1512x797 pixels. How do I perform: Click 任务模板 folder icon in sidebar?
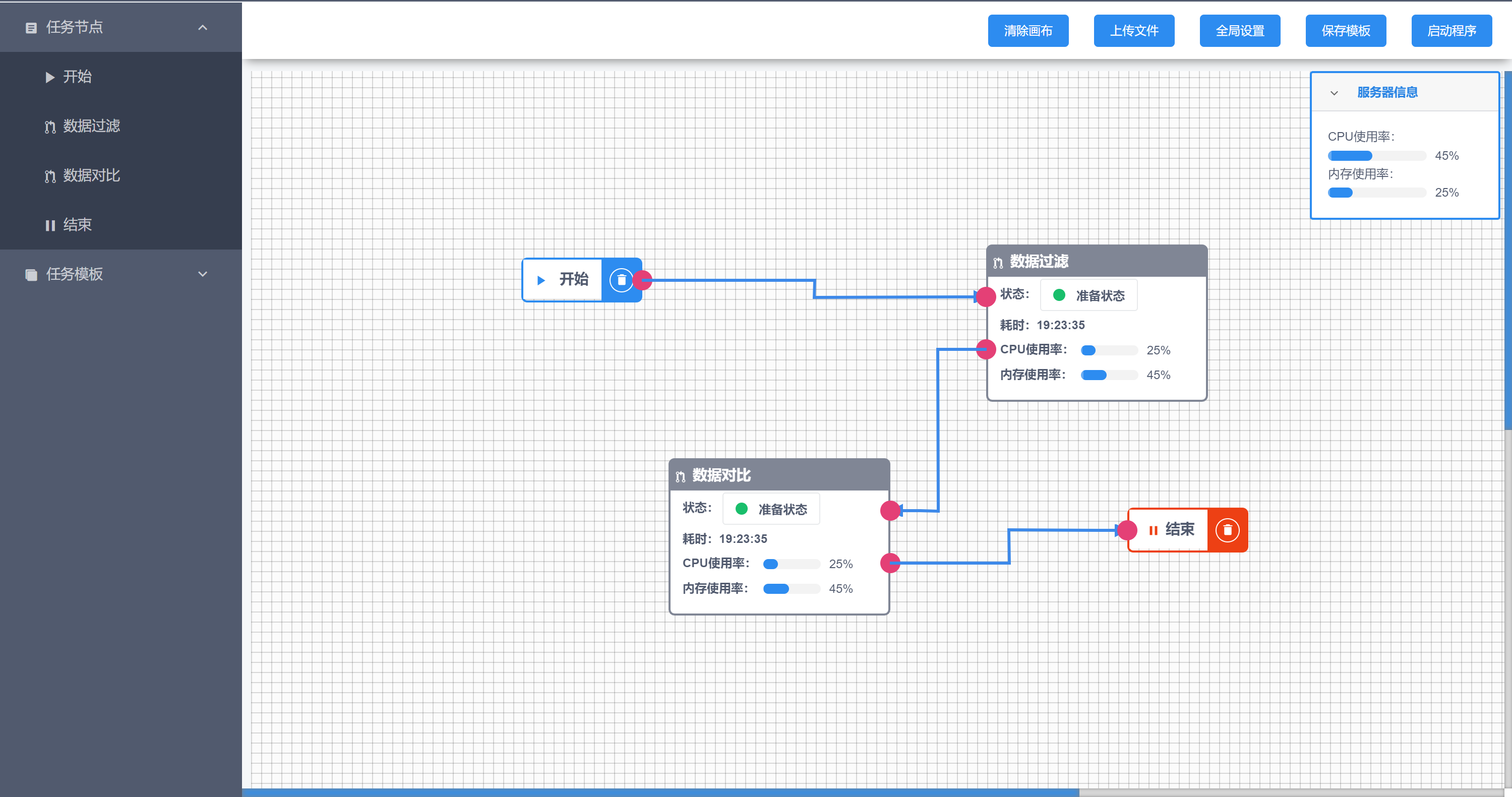pos(31,274)
